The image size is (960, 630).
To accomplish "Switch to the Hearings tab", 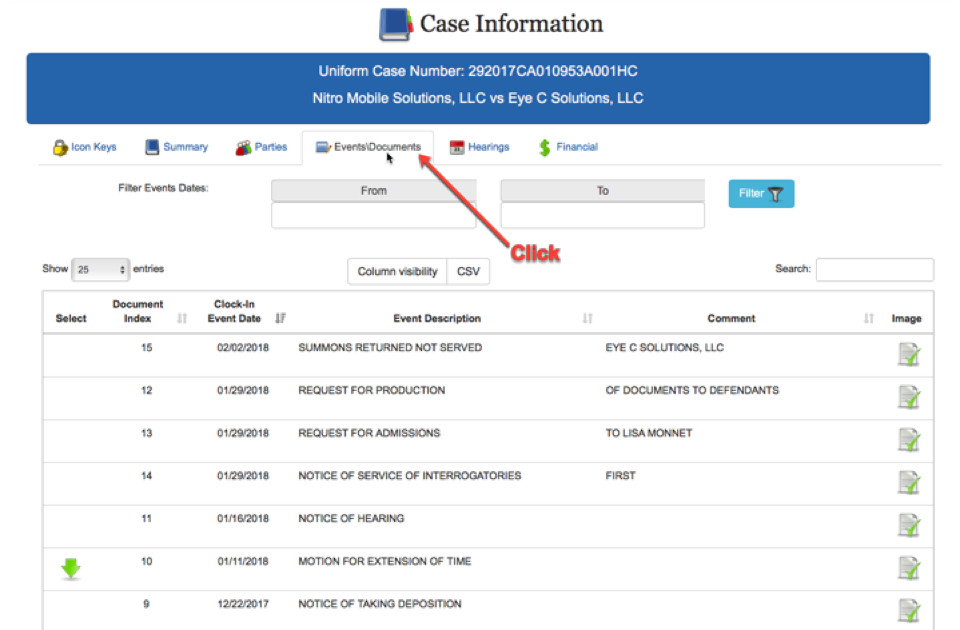I will tap(479, 147).
